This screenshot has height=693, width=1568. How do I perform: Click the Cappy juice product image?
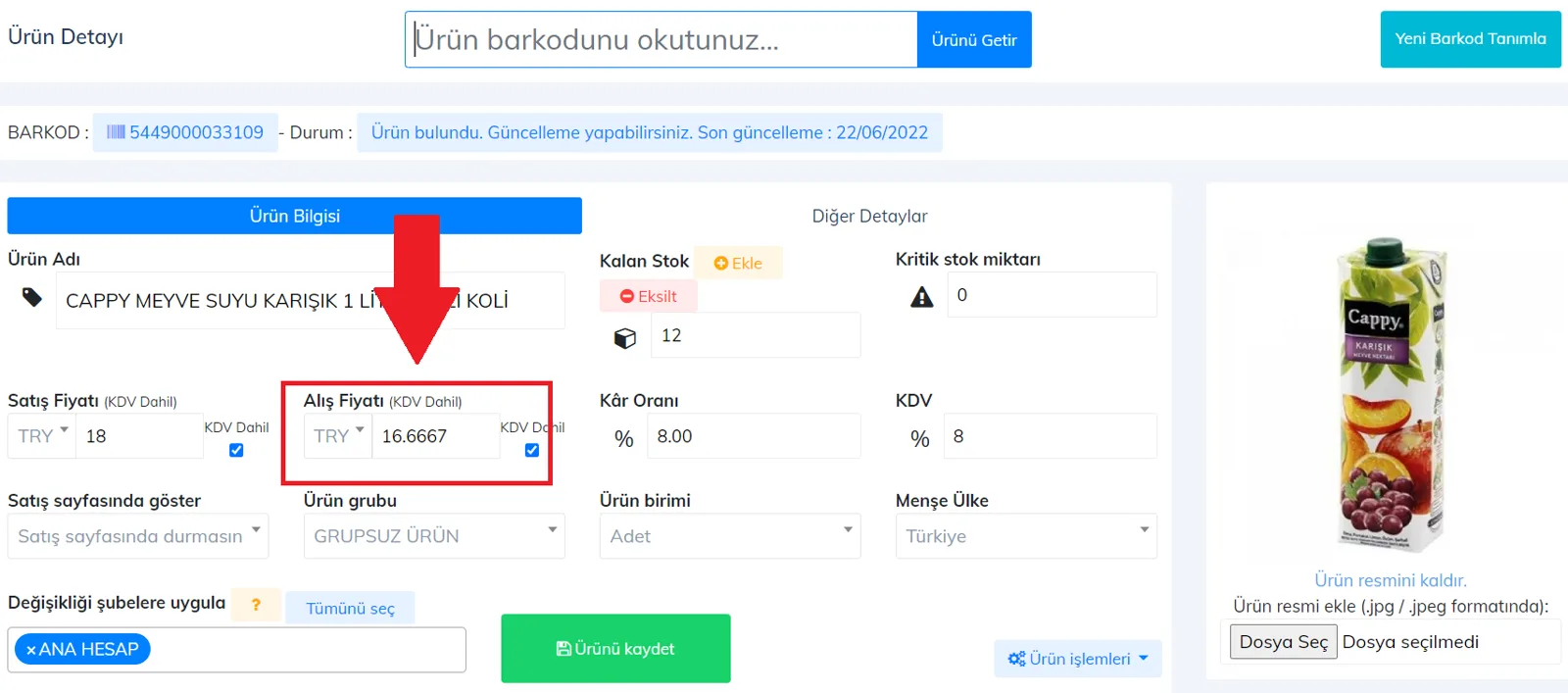click(x=1391, y=393)
